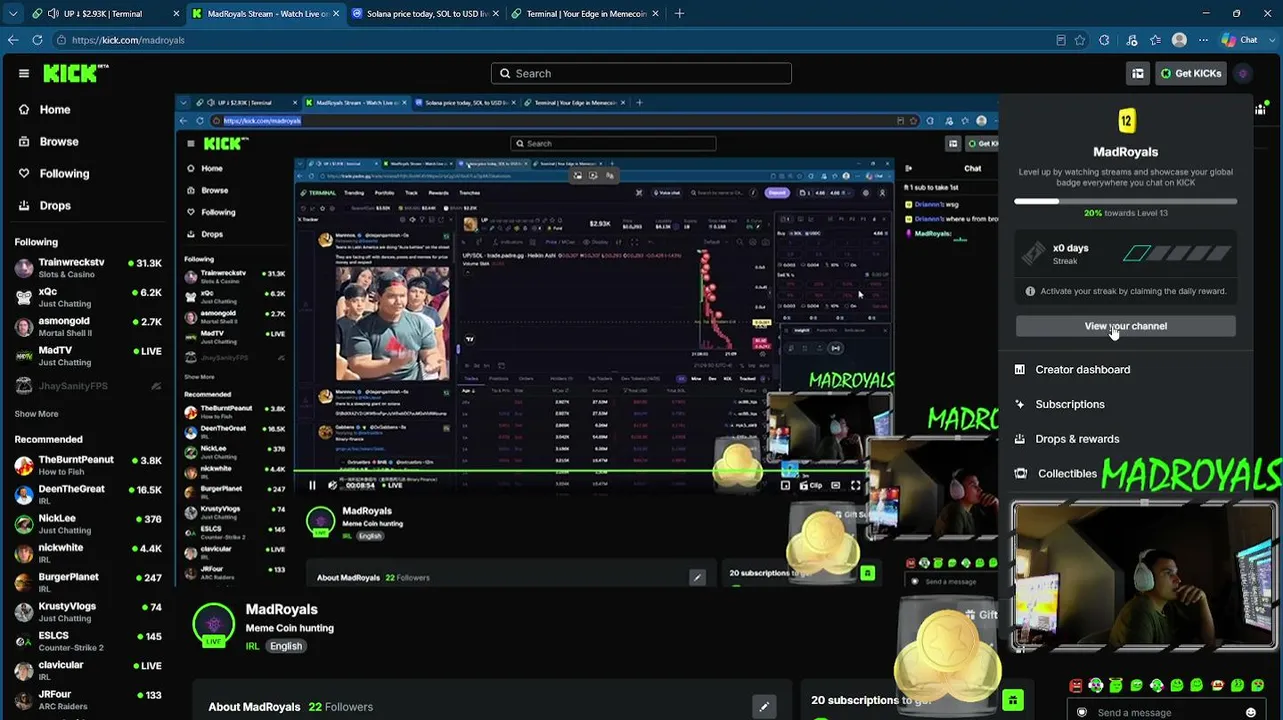
Task: Switch to the Solana price today tab
Action: pyautogui.click(x=424, y=14)
